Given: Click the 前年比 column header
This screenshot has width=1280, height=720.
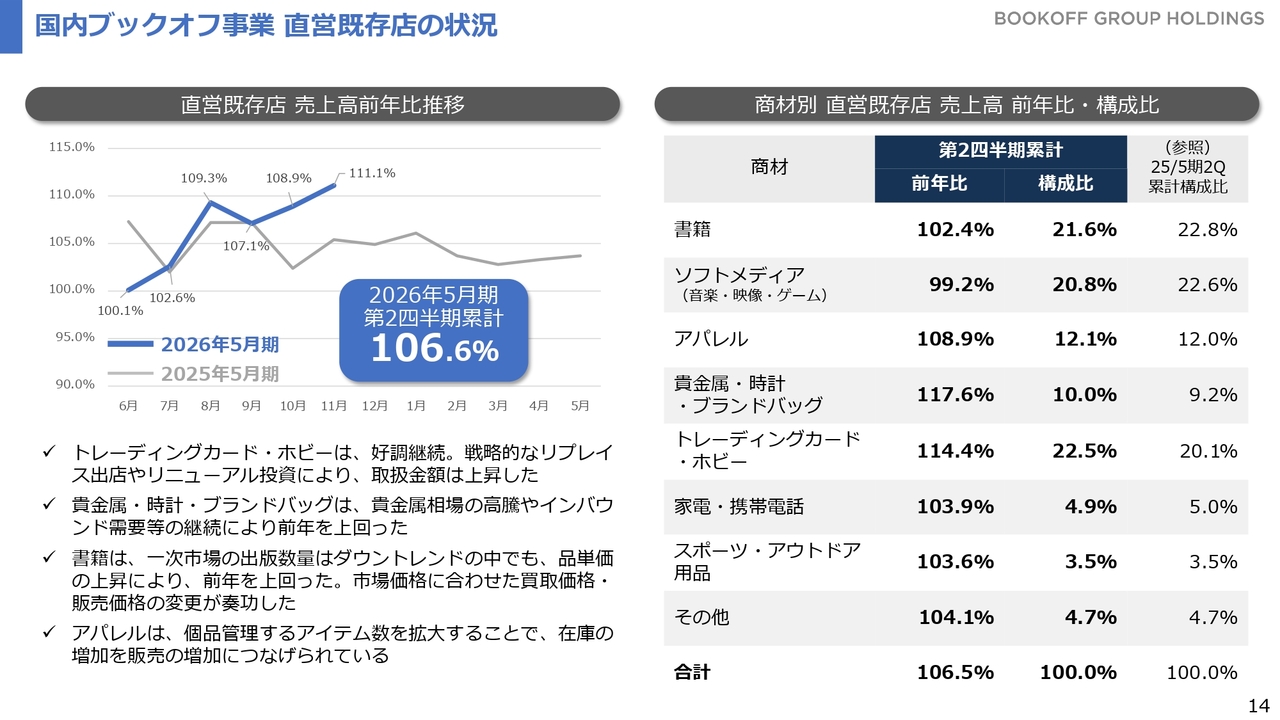Looking at the screenshot, I should [937, 184].
